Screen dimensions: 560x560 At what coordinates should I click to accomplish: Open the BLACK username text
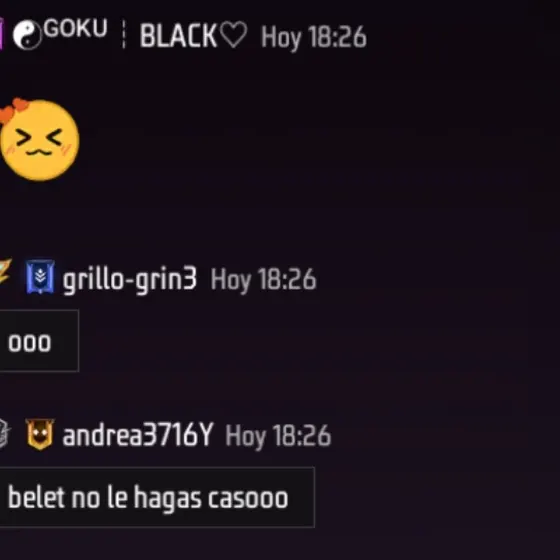pos(178,36)
